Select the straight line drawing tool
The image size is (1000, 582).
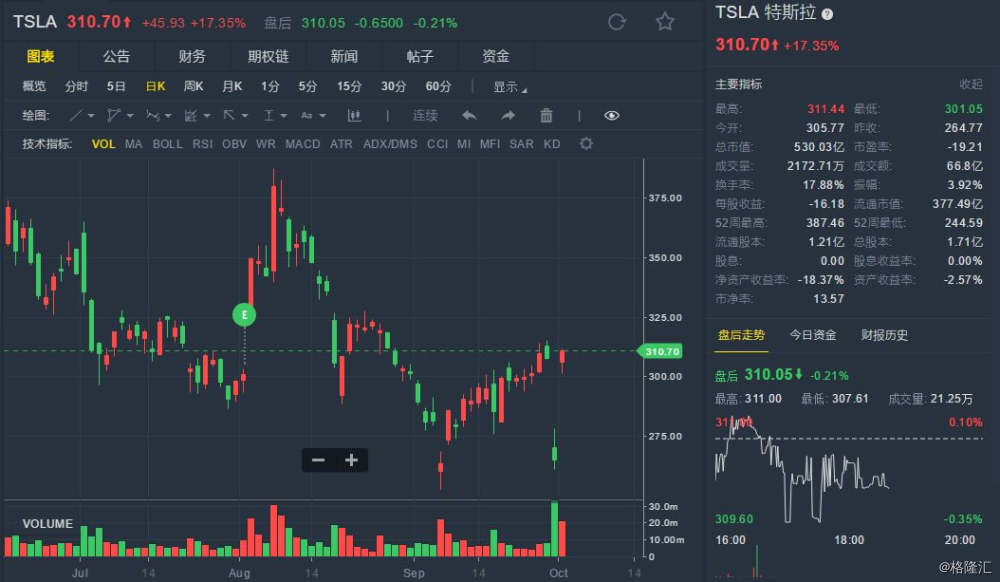[76, 115]
